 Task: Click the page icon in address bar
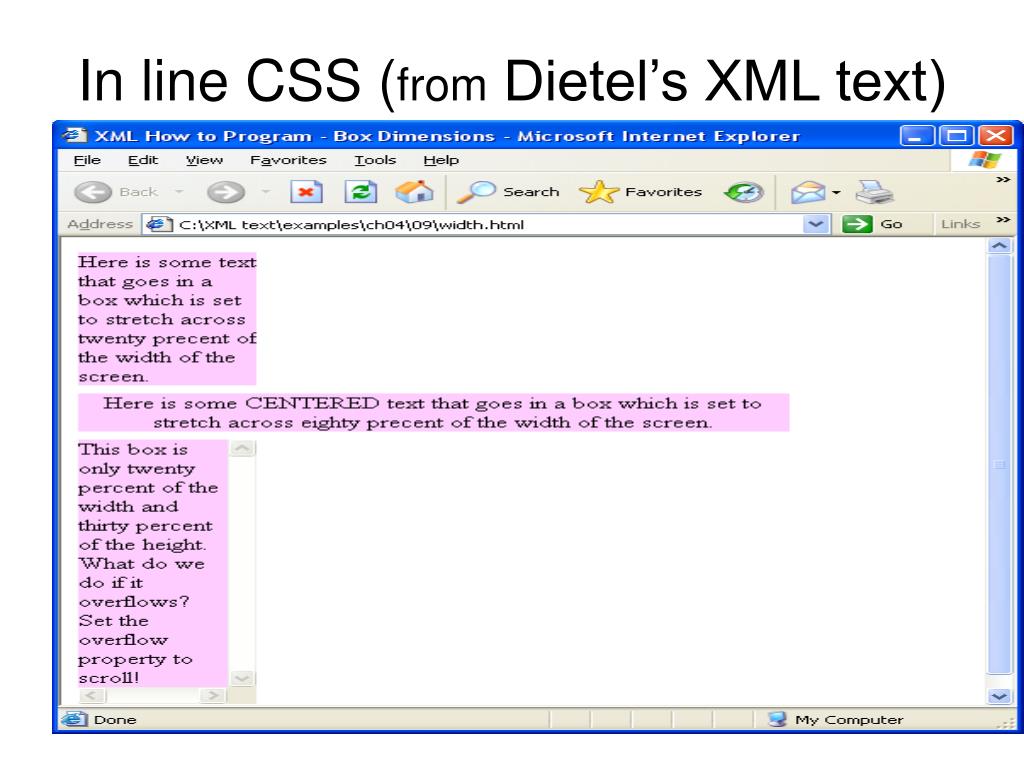[159, 224]
